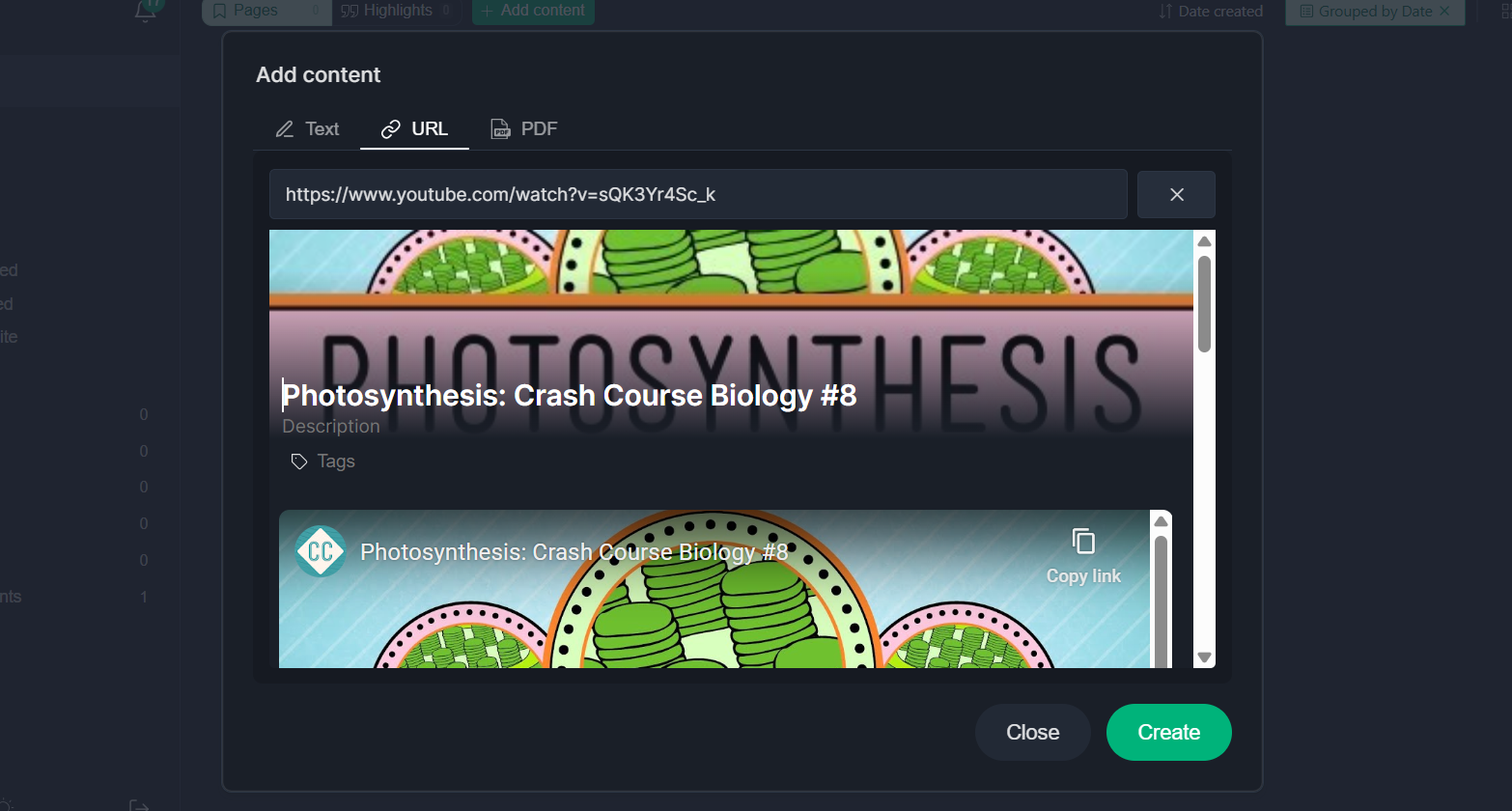The width and height of the screenshot is (1512, 811).
Task: Close the Add content dialog
Action: pyautogui.click(x=1032, y=732)
